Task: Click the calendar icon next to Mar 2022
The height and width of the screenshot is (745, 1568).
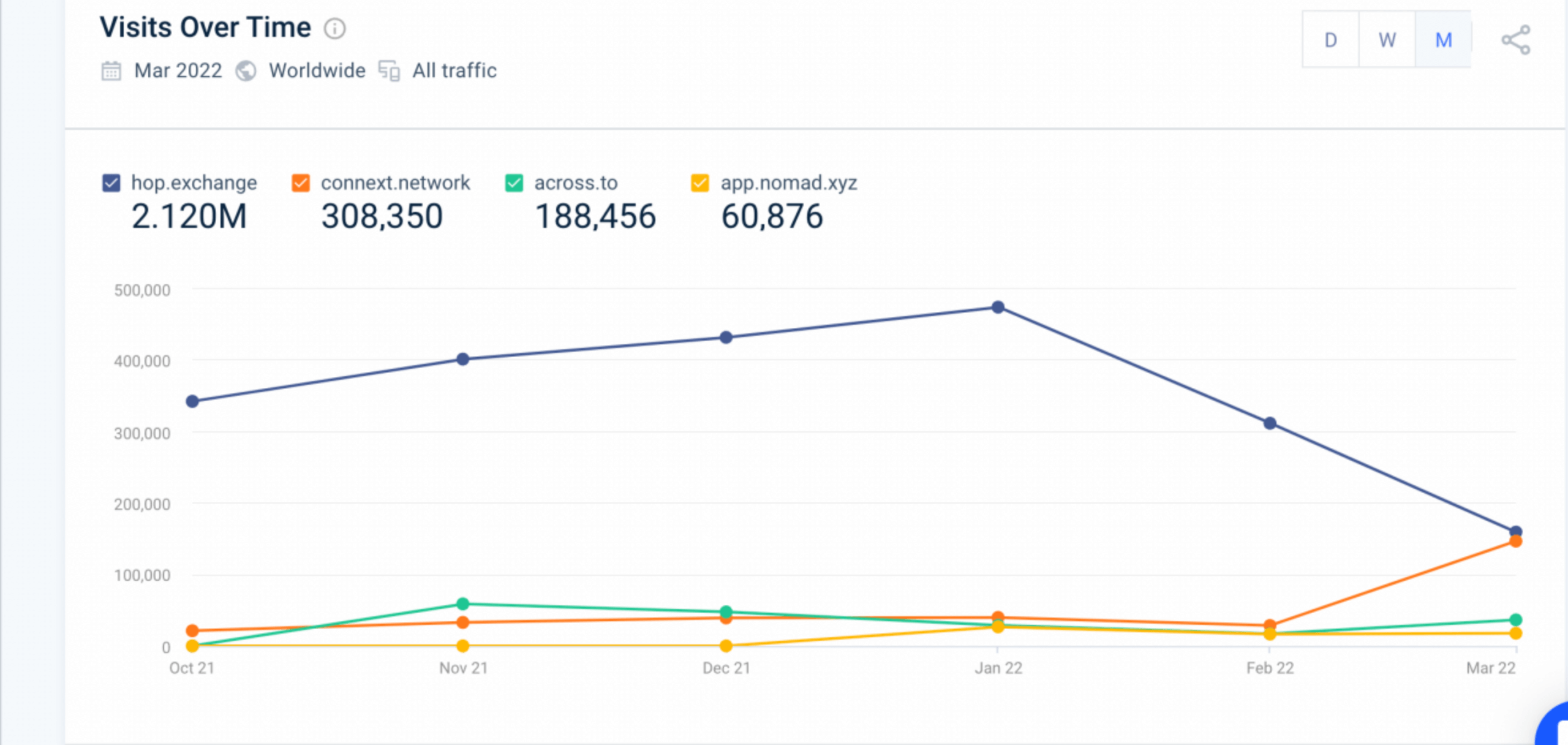Action: 111,71
